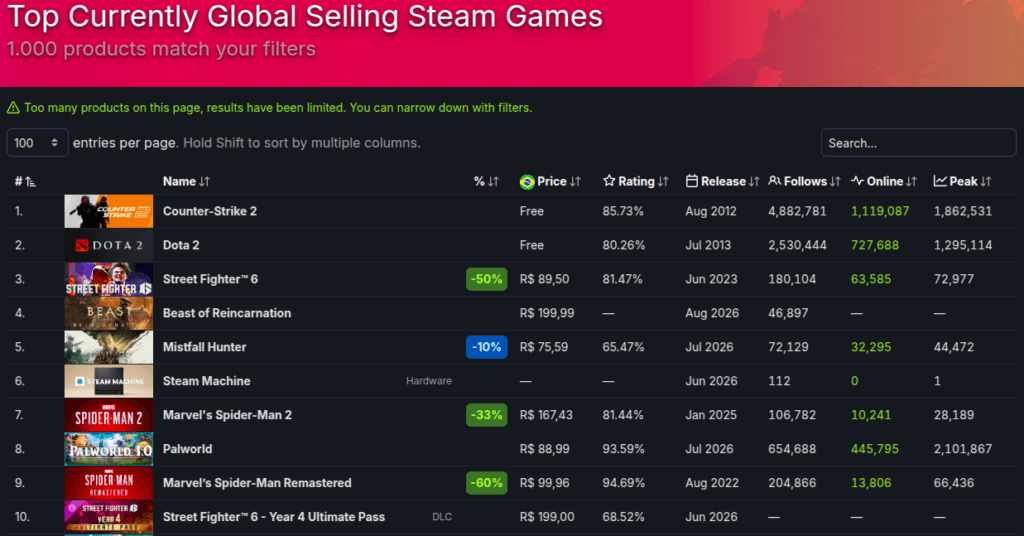Open Palworld game link
1024x536 pixels.
tap(187, 449)
